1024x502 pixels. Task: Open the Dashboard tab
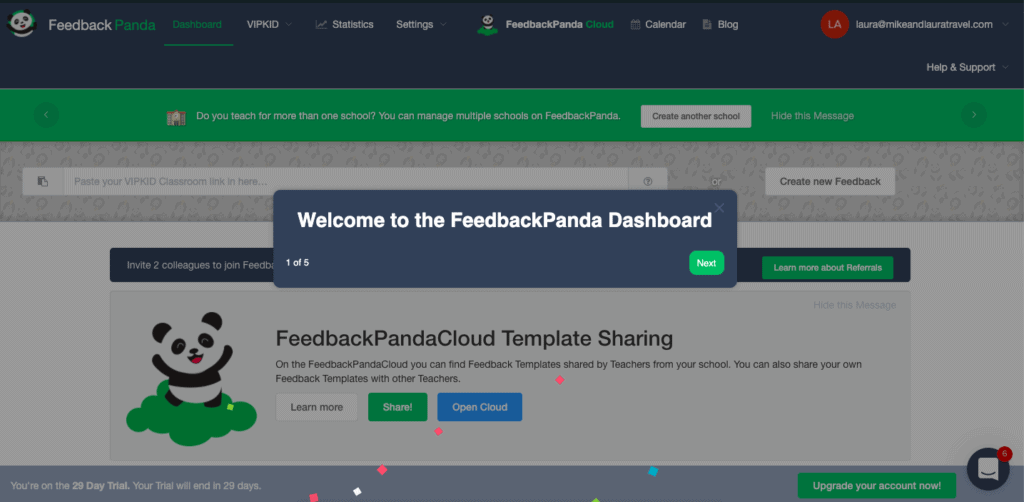point(197,25)
